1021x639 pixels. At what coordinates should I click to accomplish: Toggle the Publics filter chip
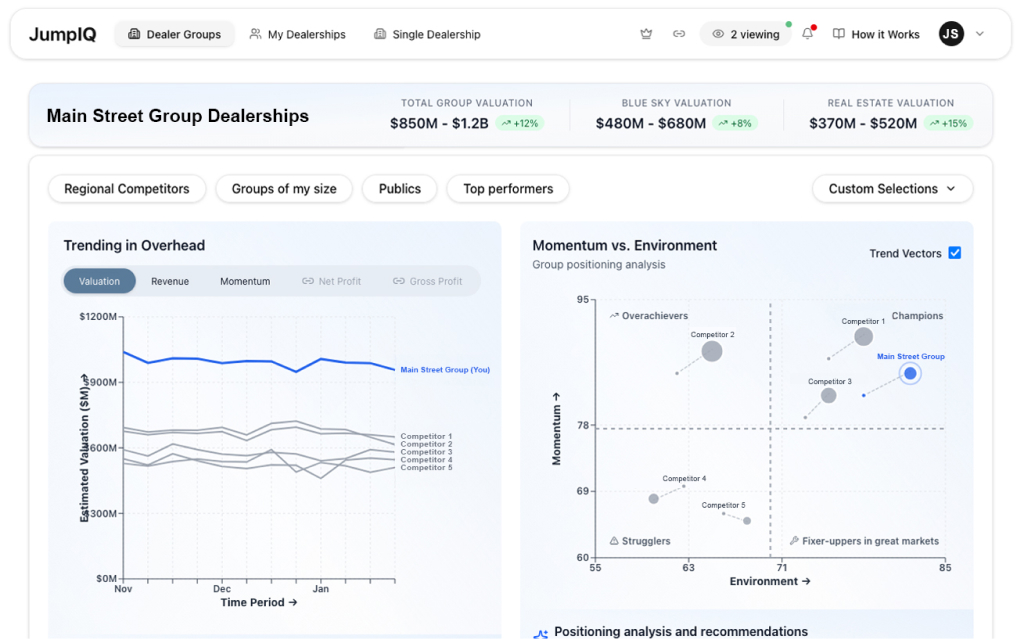pyautogui.click(x=400, y=189)
